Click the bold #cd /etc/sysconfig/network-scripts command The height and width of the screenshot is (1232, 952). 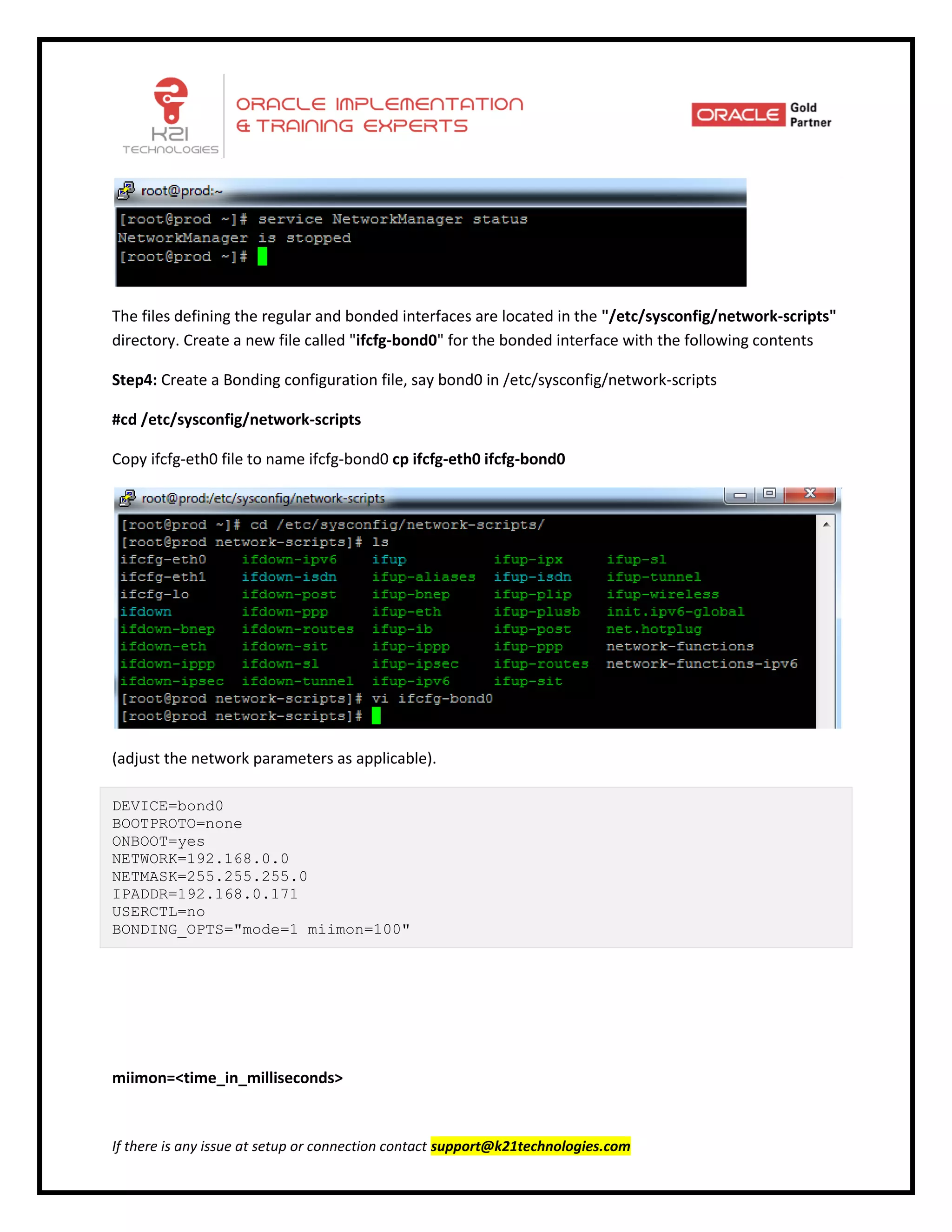tap(236, 420)
